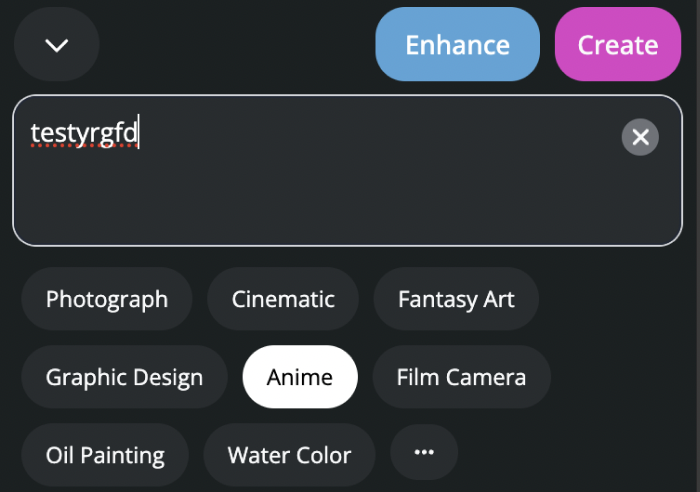The image size is (700, 492).
Task: Pick the Graphic Design style chip
Action: (124, 377)
